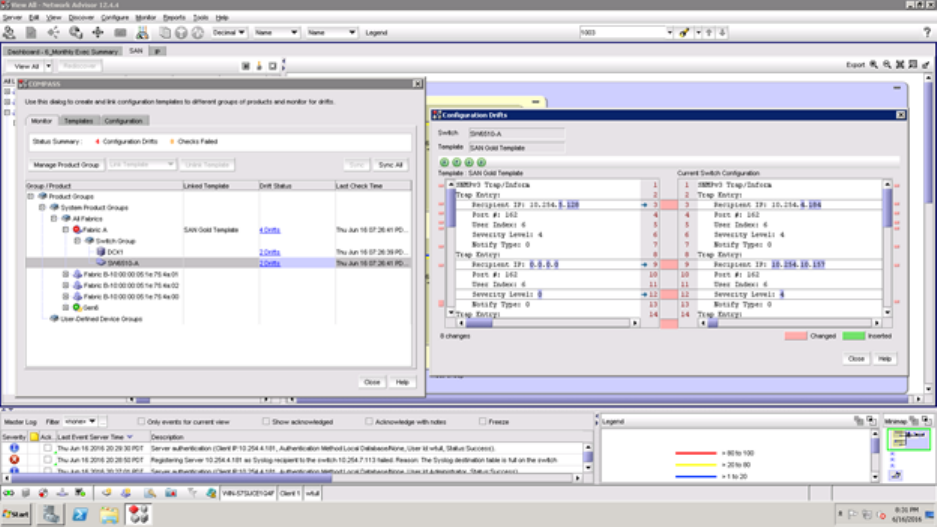
Task: Select the SN6510-A switch row
Action: coord(122,263)
